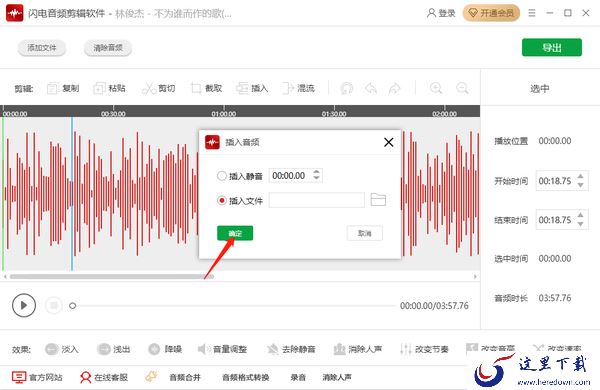
Task: Click the blue playhead line in the waveform
Action: [x=72, y=193]
